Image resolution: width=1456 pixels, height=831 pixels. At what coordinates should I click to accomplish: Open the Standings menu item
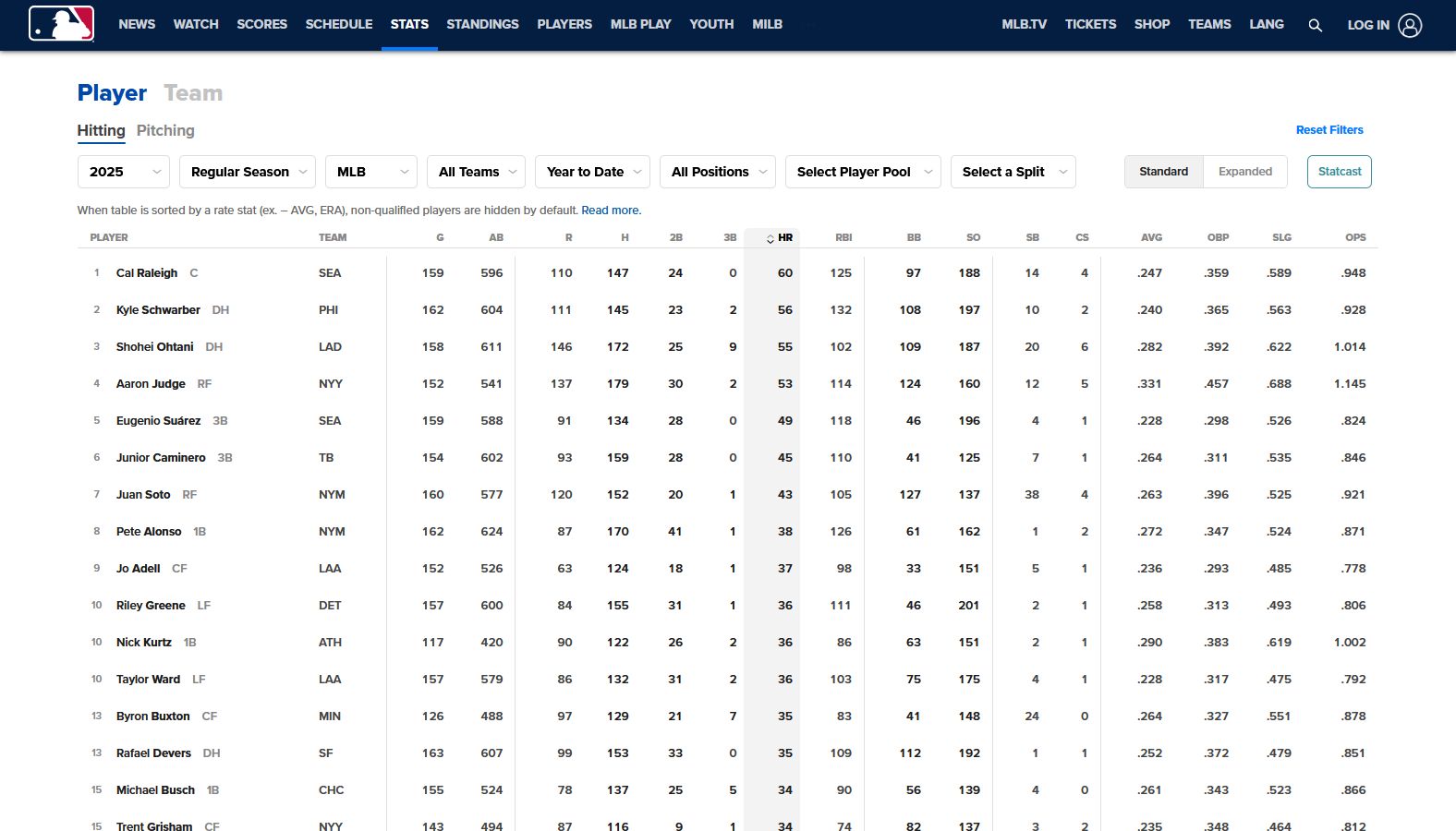tap(482, 24)
